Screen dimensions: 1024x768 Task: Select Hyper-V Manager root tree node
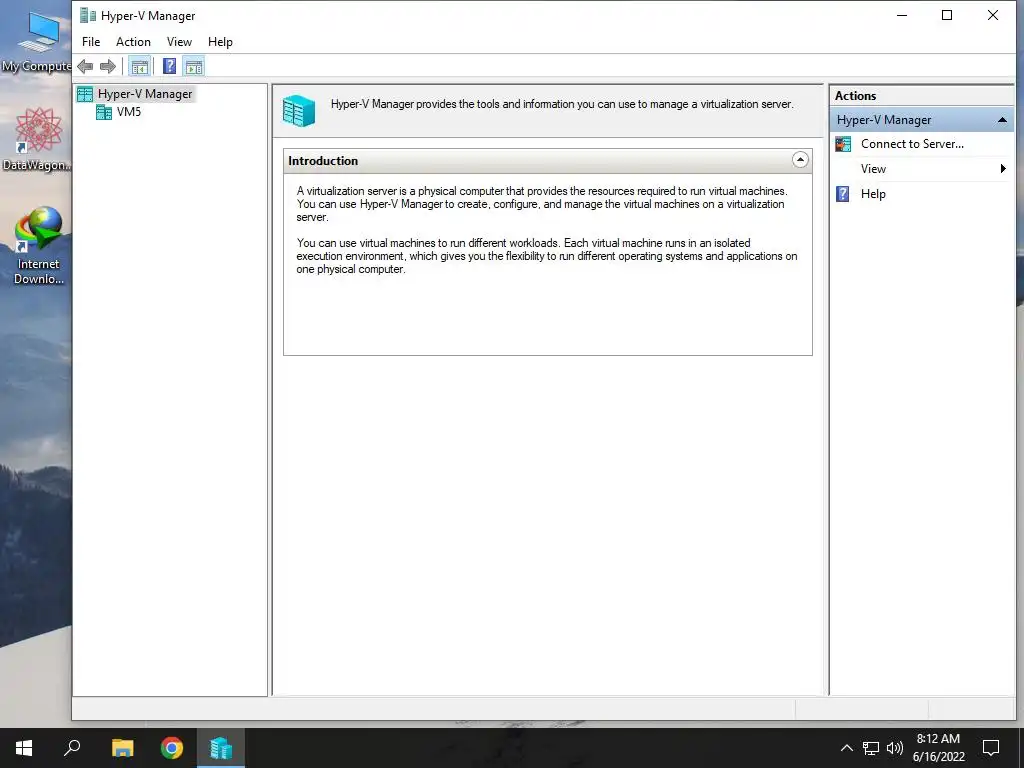[x=145, y=94]
